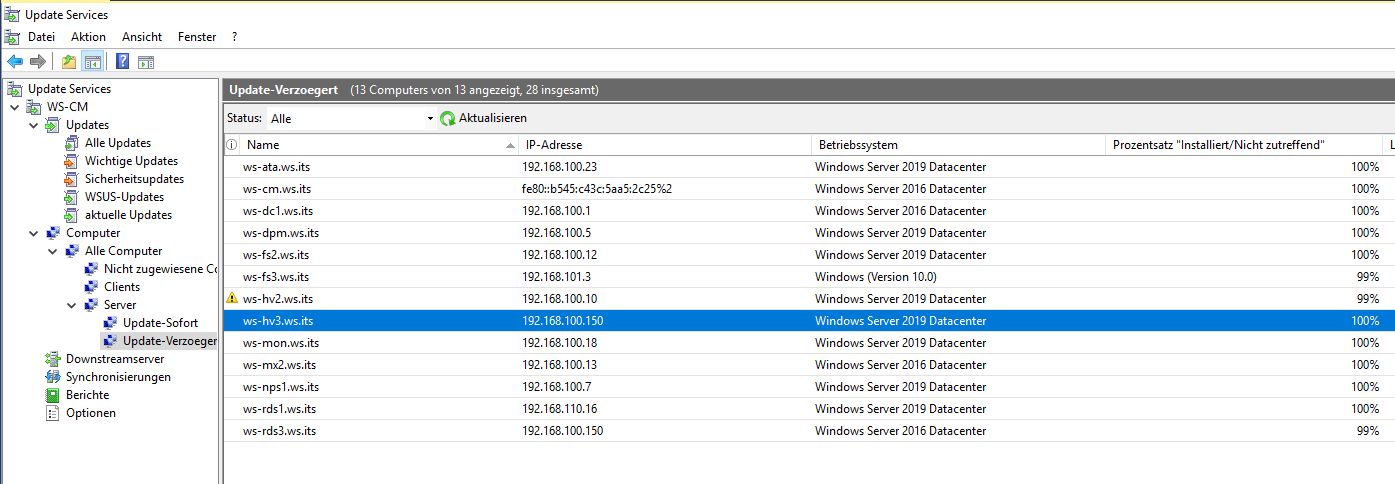Sort by the IP-Adresse column header
Screen dimensions: 1395x484
pyautogui.click(x=665, y=145)
